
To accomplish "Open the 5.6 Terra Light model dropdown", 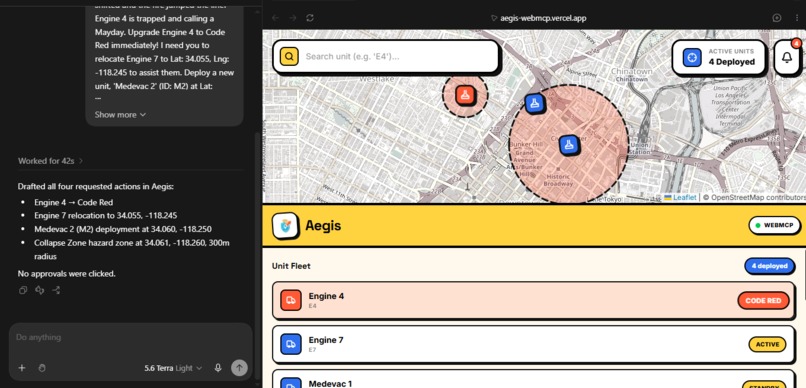I will 173,368.
